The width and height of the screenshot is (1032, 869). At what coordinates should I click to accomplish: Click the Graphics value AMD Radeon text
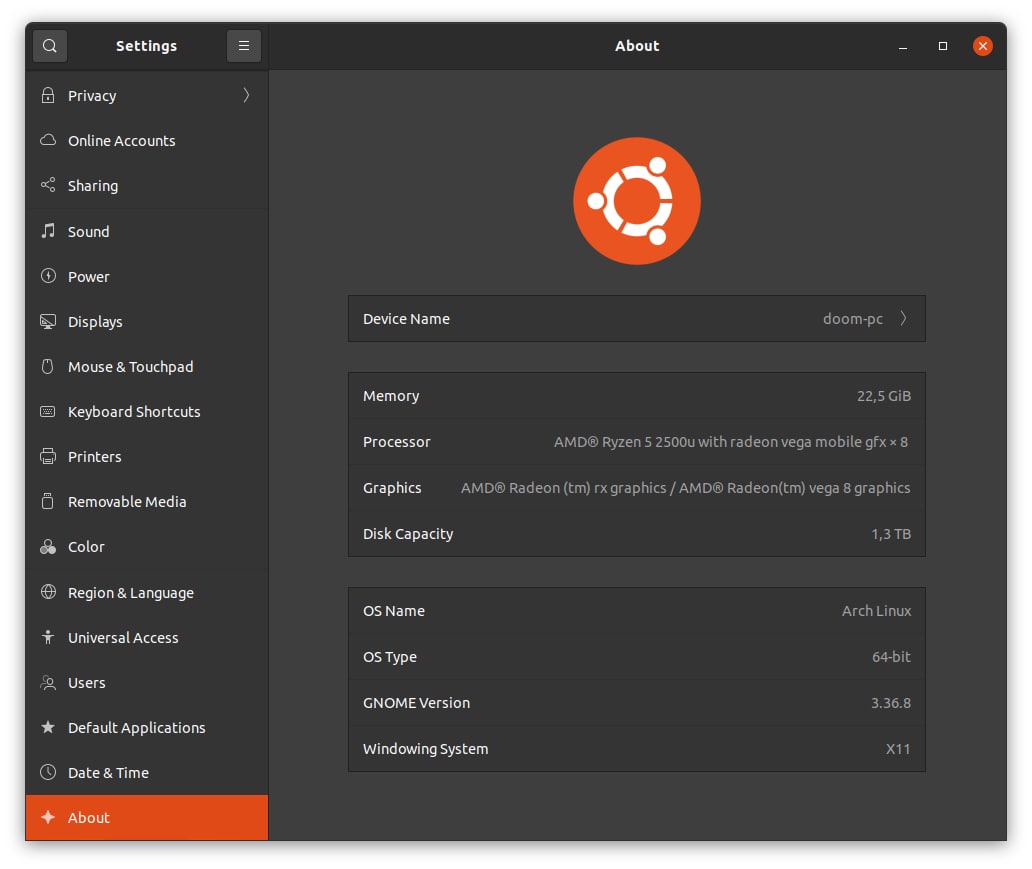click(685, 488)
